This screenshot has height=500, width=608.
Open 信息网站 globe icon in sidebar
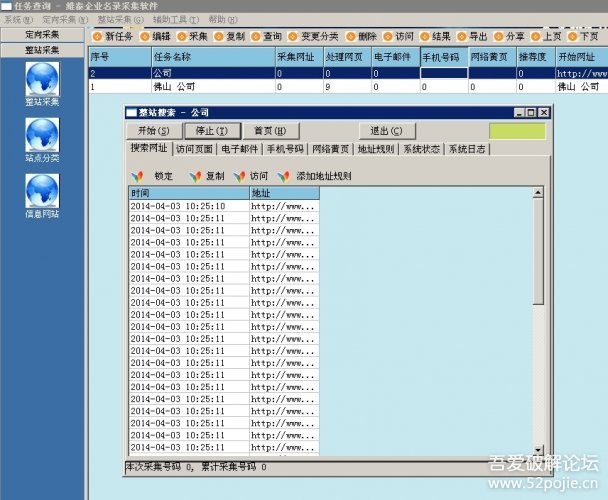click(x=42, y=191)
